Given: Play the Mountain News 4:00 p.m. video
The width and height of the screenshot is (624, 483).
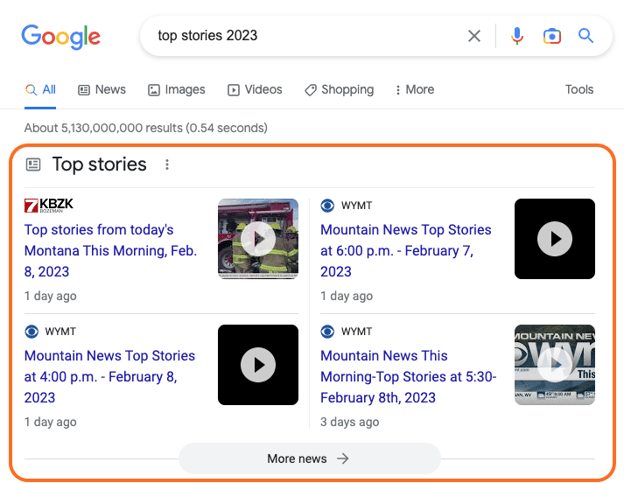Looking at the screenshot, I should [x=258, y=365].
